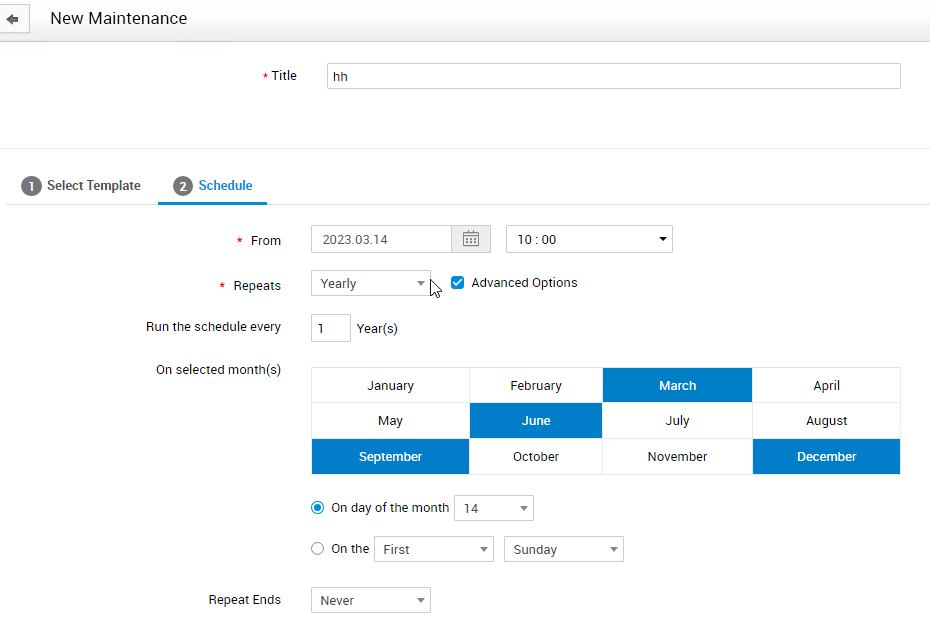Deselect the March month button
Image resolution: width=930 pixels, height=637 pixels.
677,386
